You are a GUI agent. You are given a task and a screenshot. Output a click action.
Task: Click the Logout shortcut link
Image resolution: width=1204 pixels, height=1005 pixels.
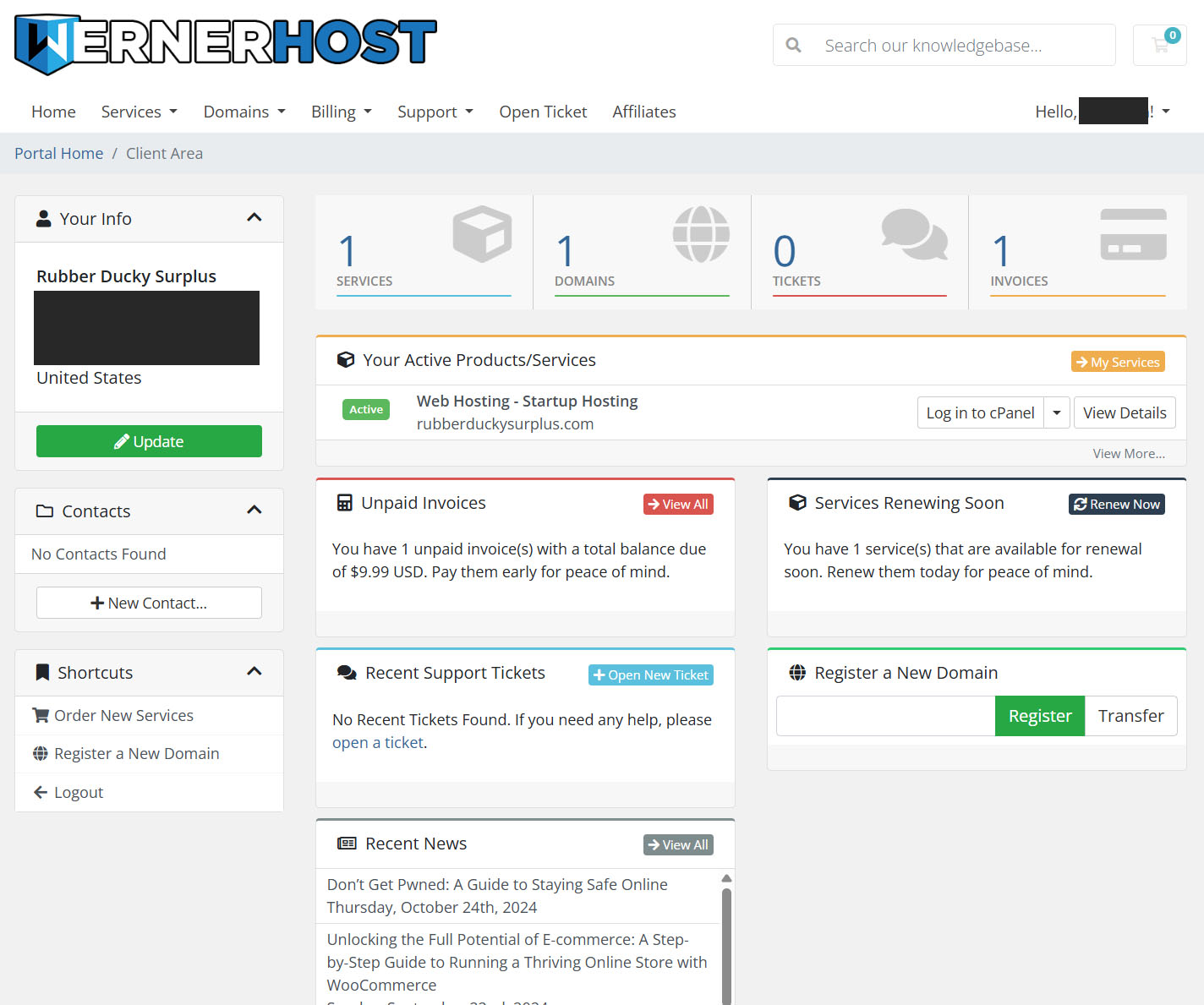(79, 792)
